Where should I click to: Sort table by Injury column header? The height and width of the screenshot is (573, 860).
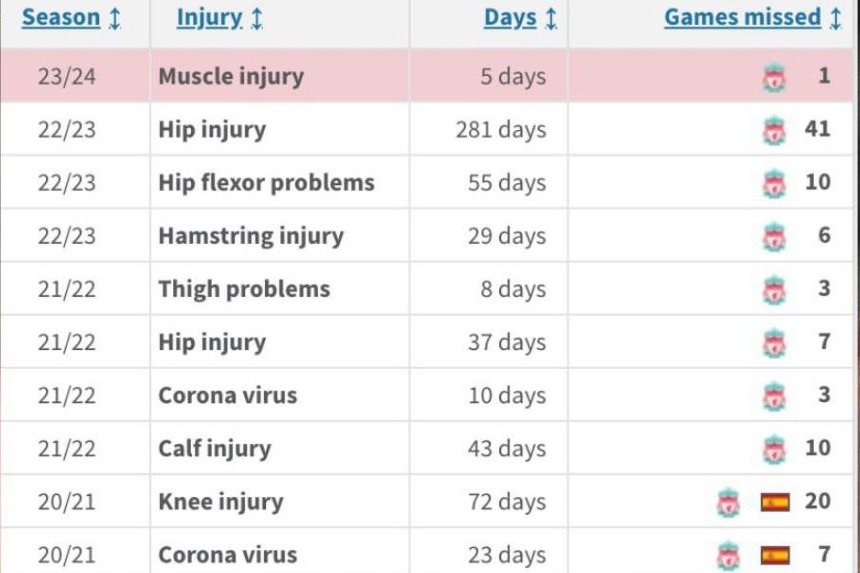[x=209, y=18]
